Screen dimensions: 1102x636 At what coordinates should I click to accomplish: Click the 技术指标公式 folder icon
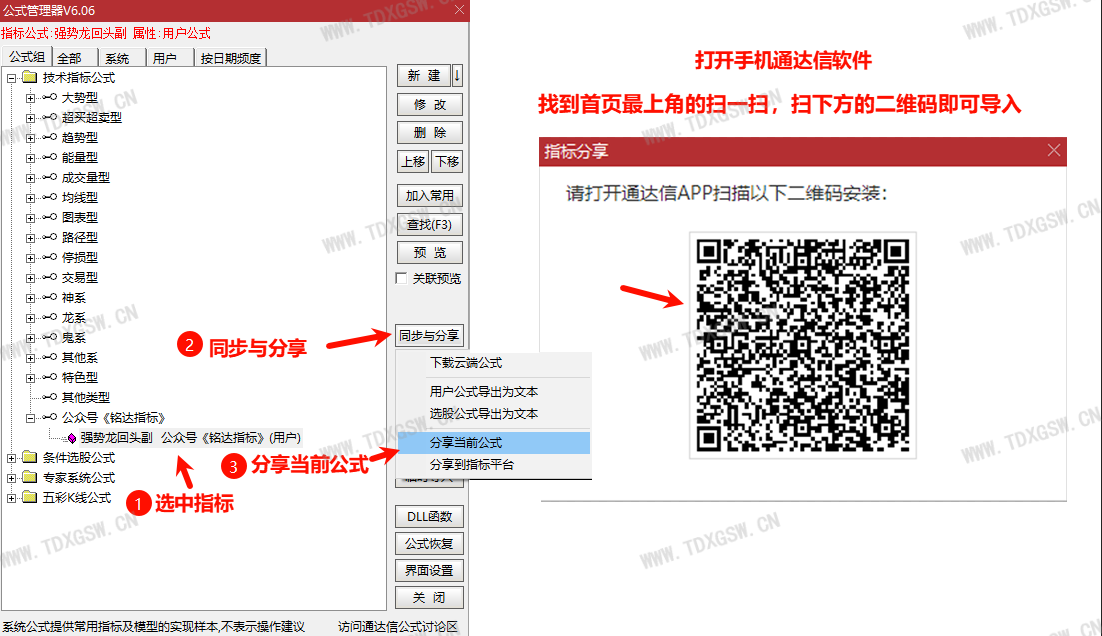pyautogui.click(x=30, y=77)
